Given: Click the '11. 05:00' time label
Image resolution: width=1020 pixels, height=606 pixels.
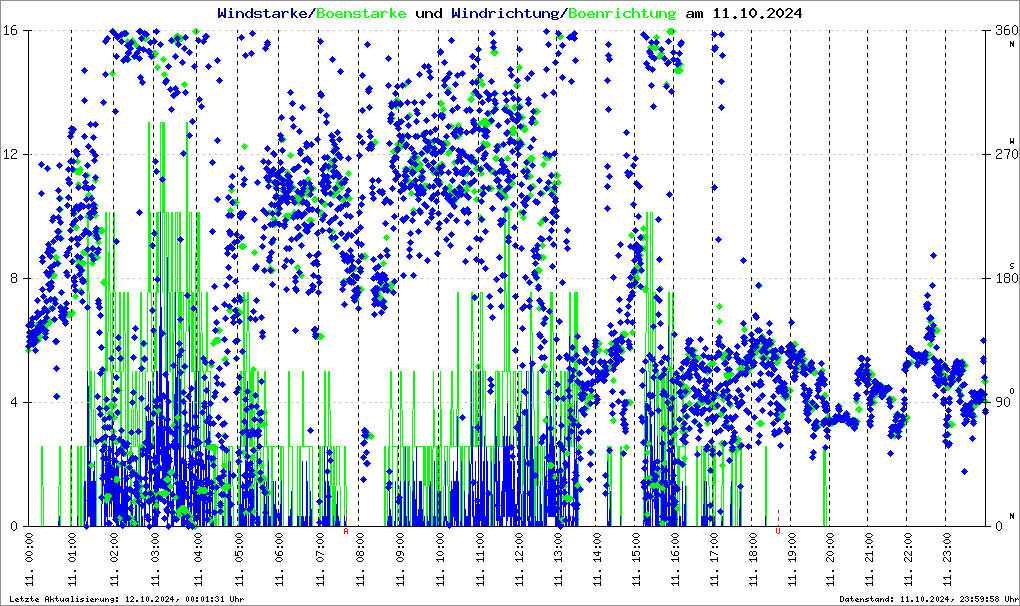Looking at the screenshot, I should (239, 560).
